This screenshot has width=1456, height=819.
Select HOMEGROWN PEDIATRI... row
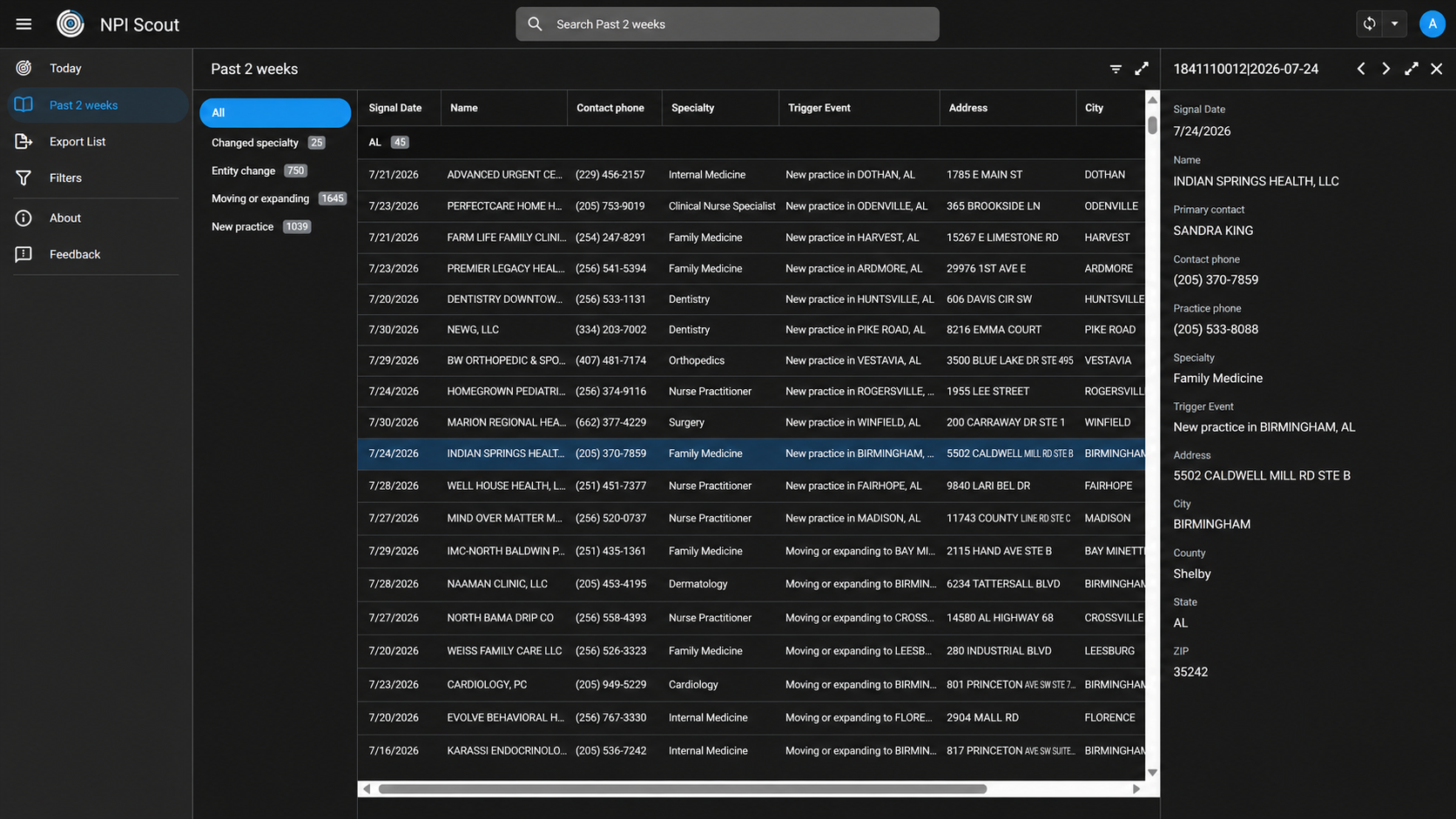752,392
